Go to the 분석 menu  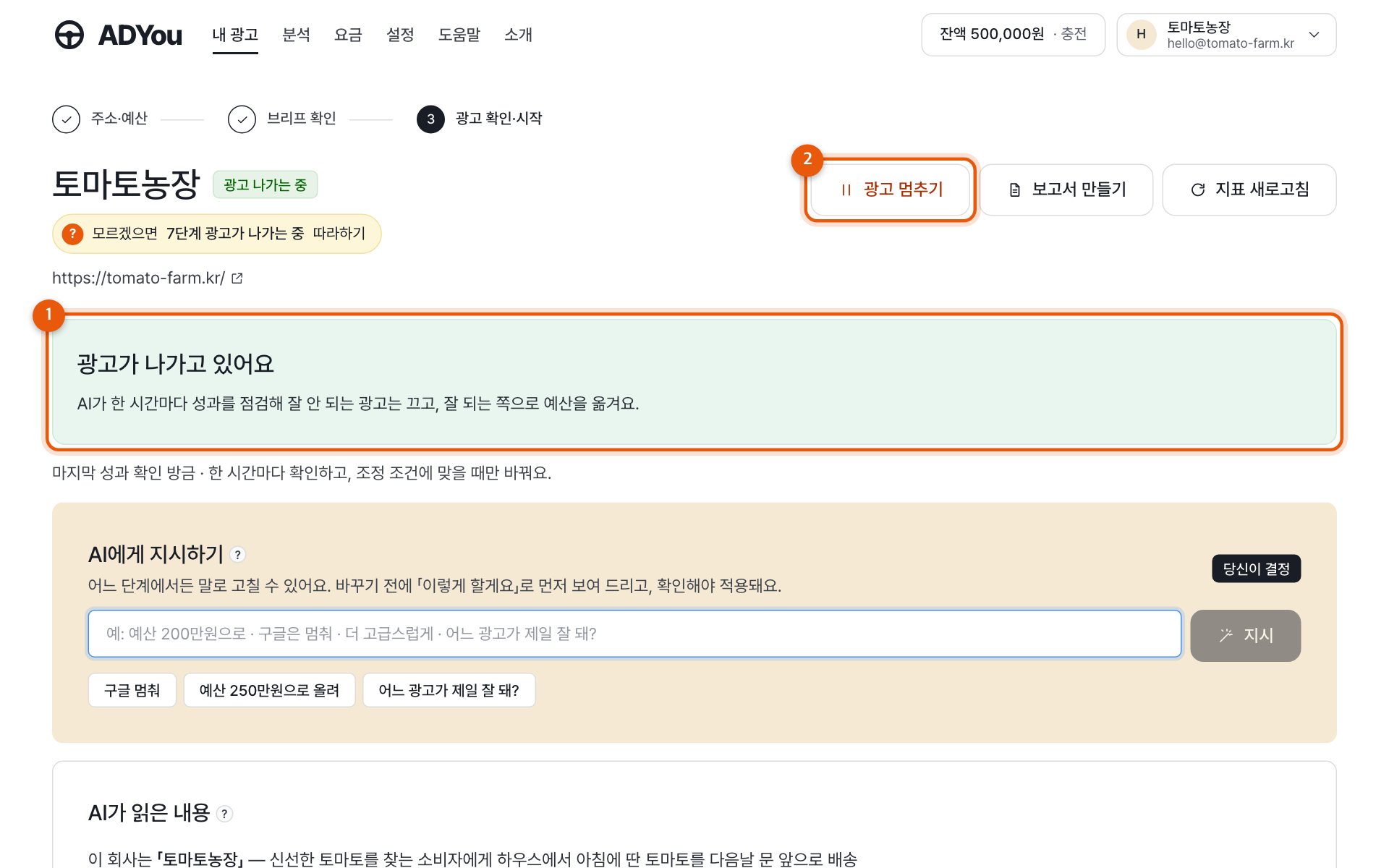tap(296, 35)
